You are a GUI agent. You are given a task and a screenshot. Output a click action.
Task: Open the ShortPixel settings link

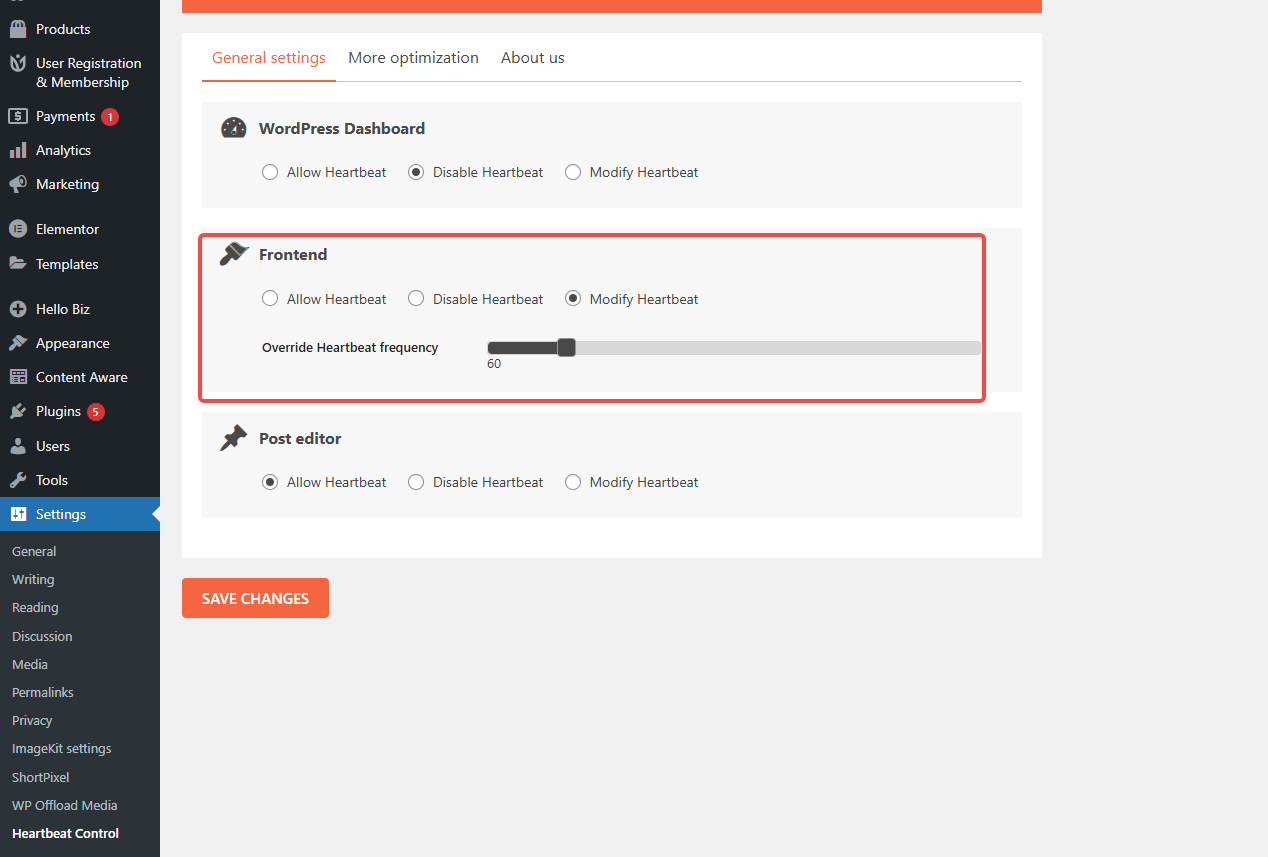(41, 777)
